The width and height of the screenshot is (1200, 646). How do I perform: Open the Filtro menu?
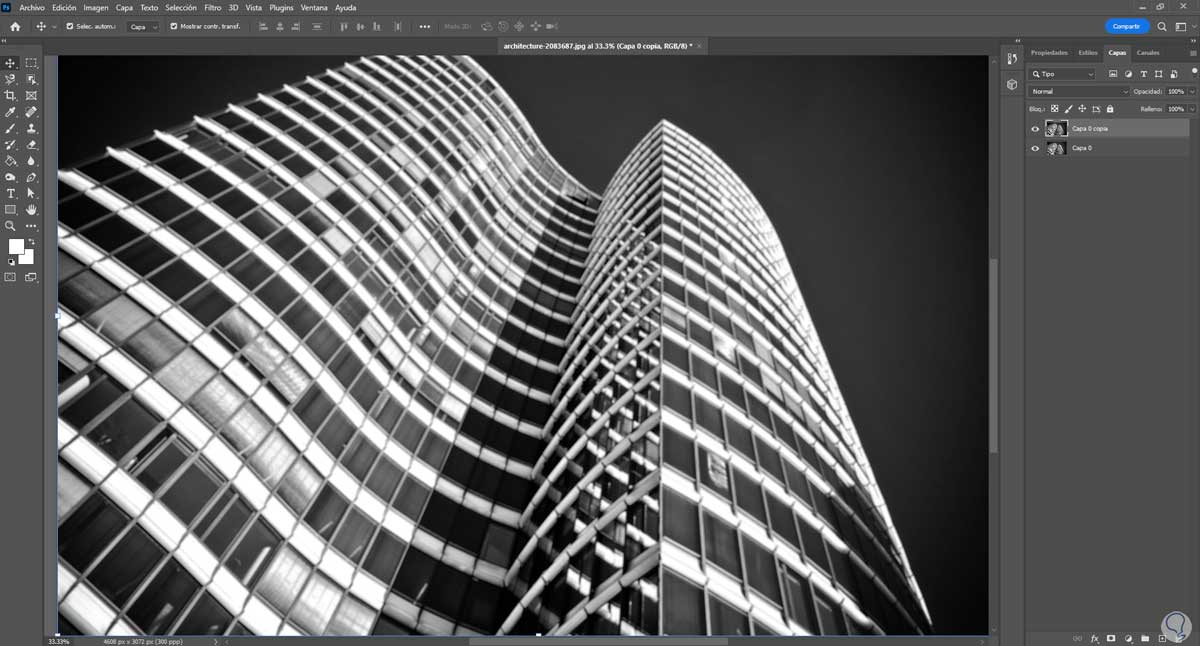[213, 7]
